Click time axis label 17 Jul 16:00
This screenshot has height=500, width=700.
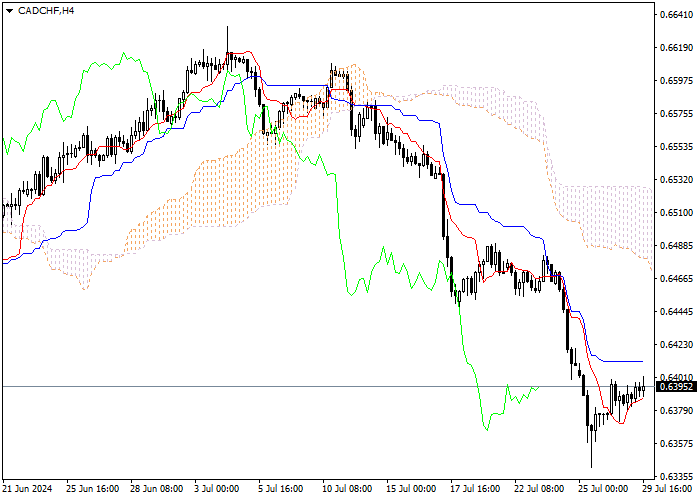point(476,489)
